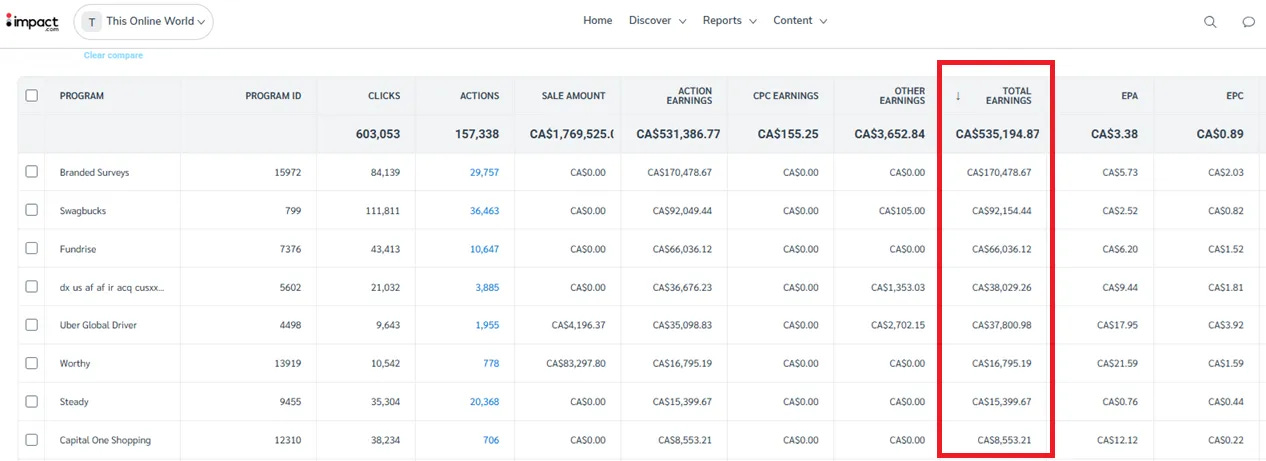Select the Steady program name

pos(74,402)
